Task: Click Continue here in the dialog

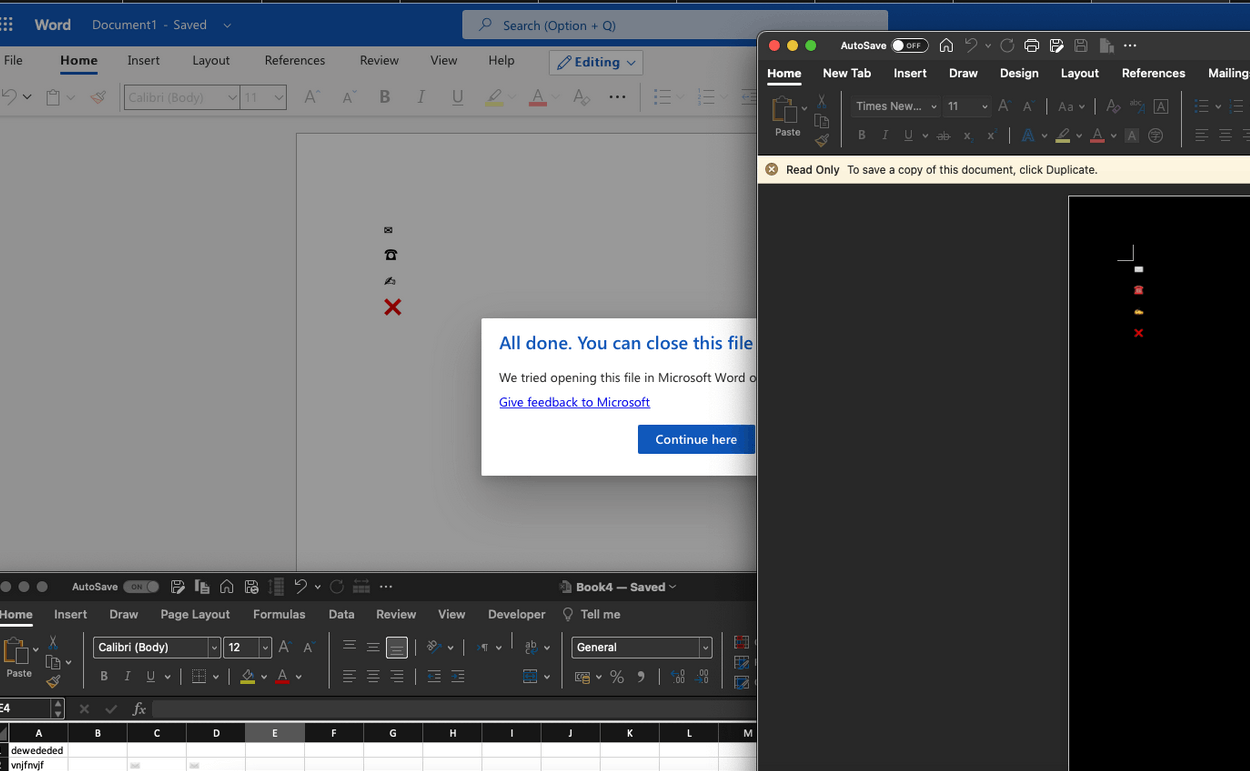Action: click(696, 439)
